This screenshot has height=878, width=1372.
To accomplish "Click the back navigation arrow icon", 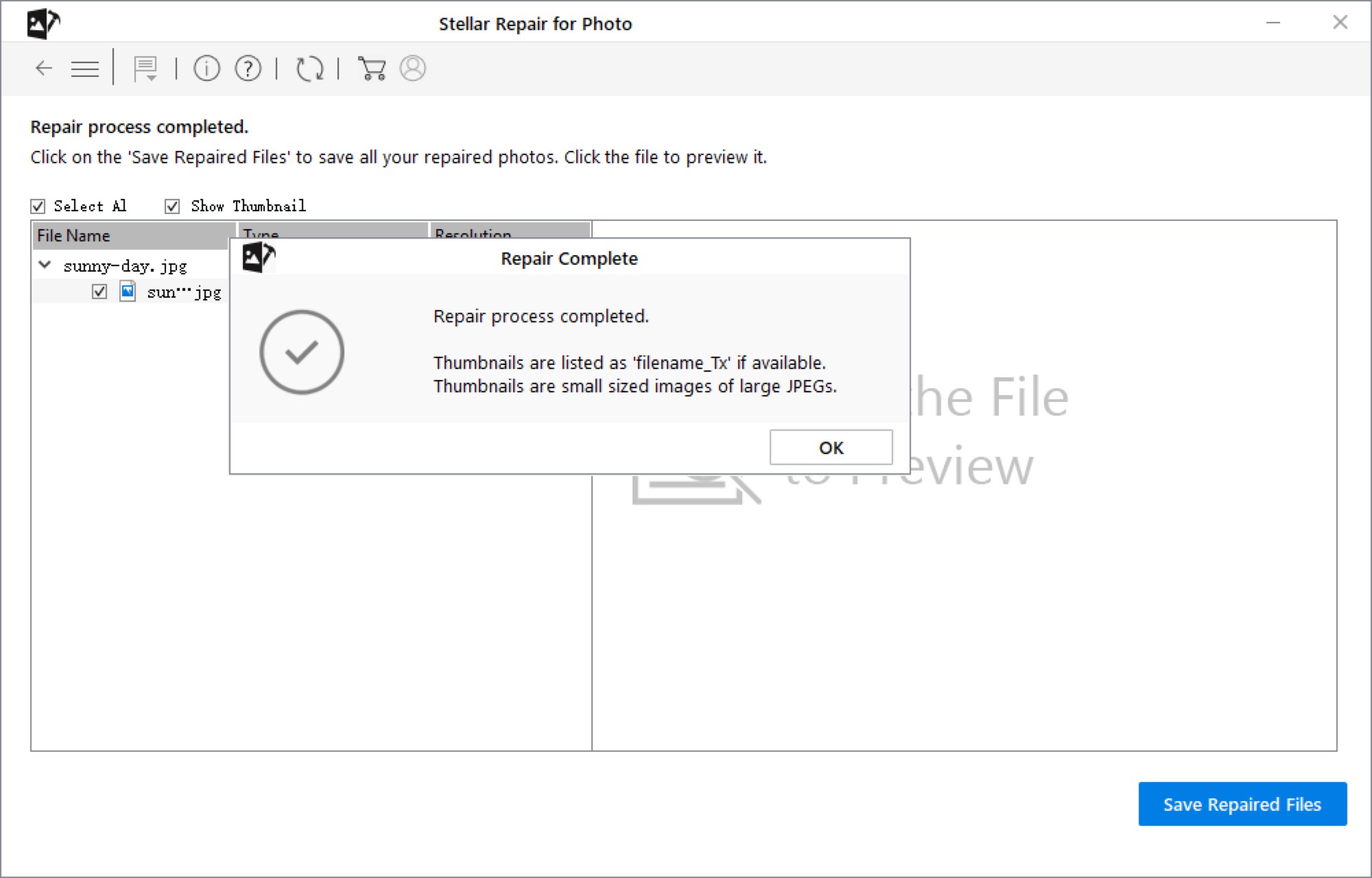I will click(44, 67).
